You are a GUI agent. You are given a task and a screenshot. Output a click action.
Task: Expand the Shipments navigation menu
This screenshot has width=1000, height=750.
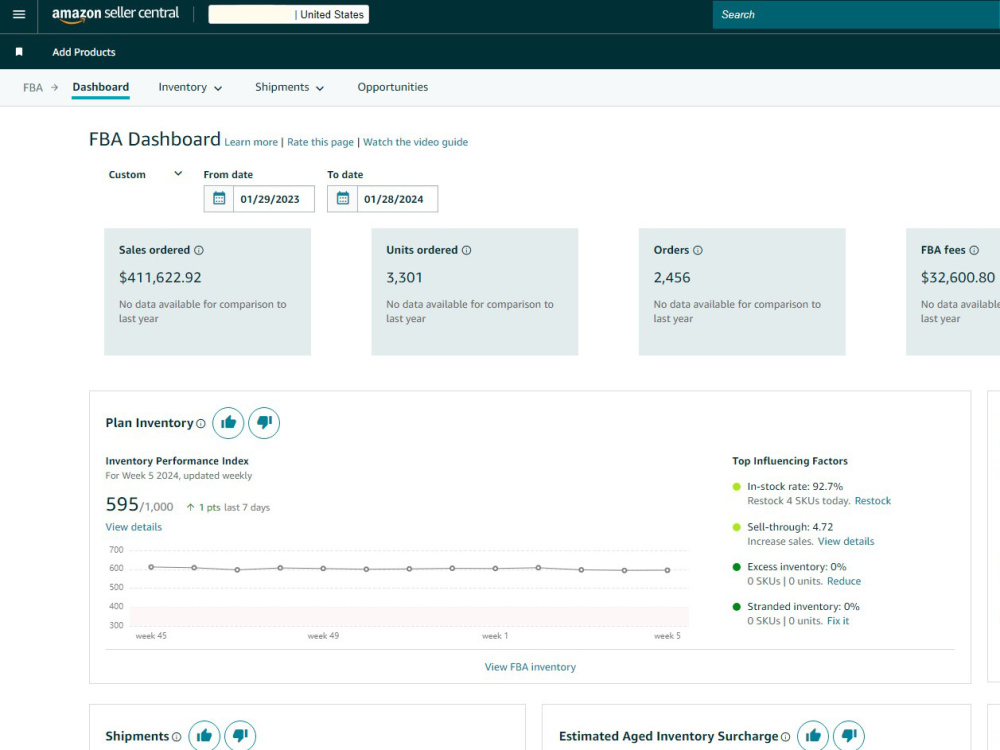[289, 87]
